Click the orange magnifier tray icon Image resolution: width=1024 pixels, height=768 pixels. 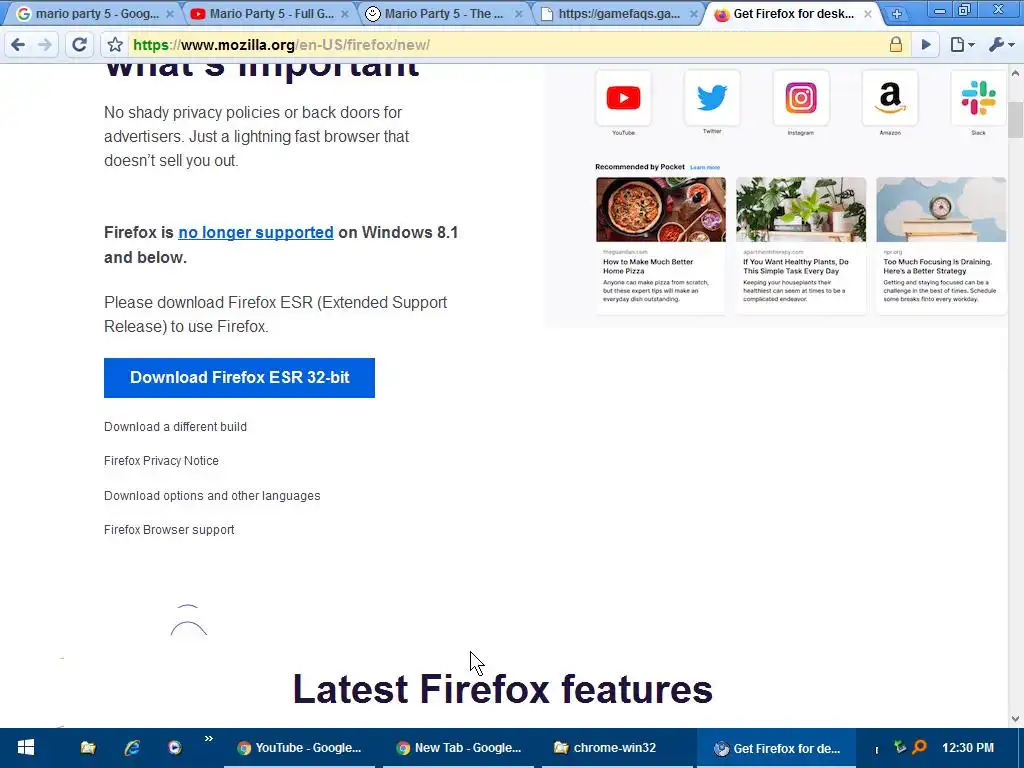click(920, 746)
